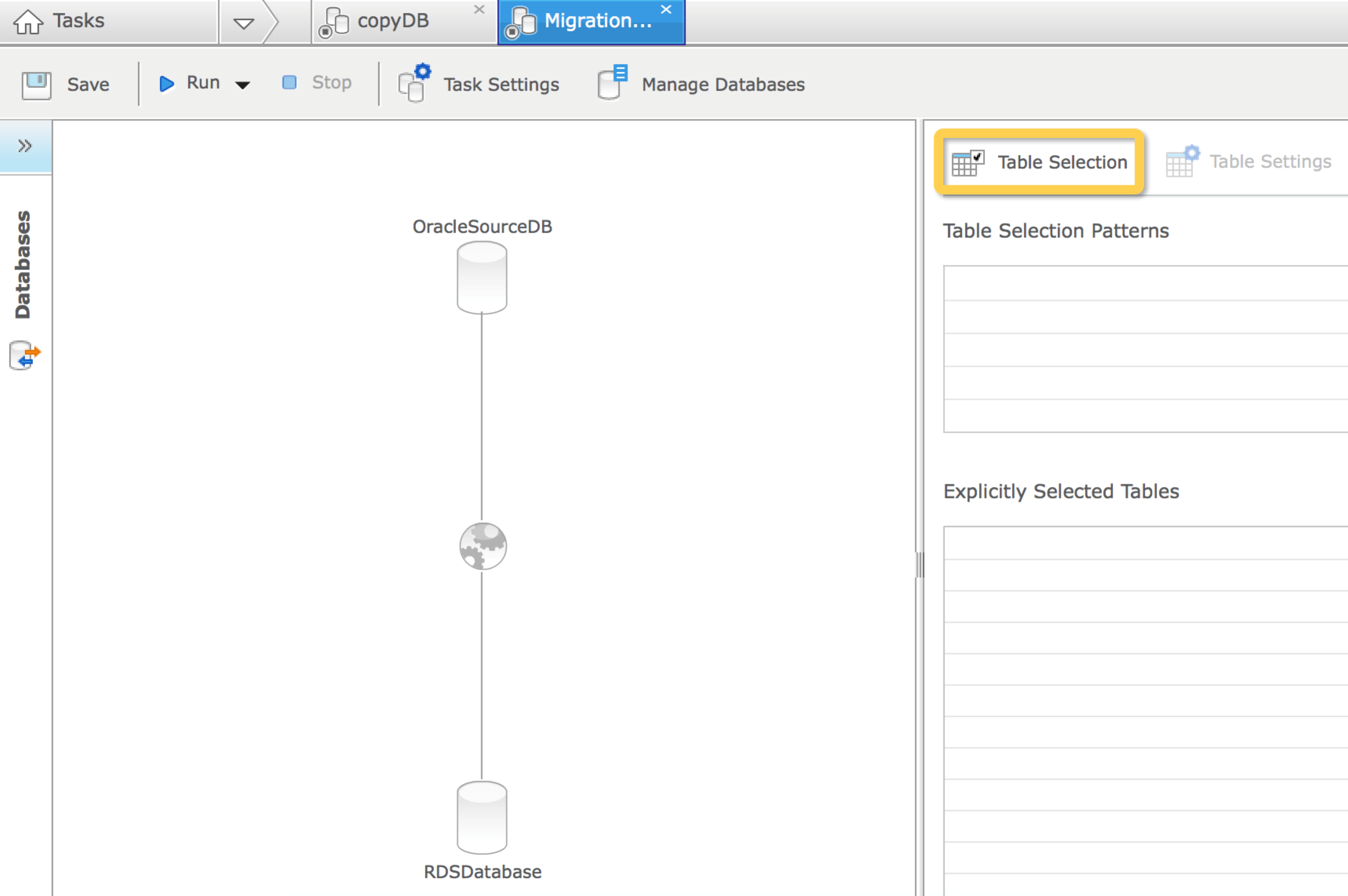1348x896 pixels.
Task: Click the Table Selection grid icon
Action: [x=968, y=164]
